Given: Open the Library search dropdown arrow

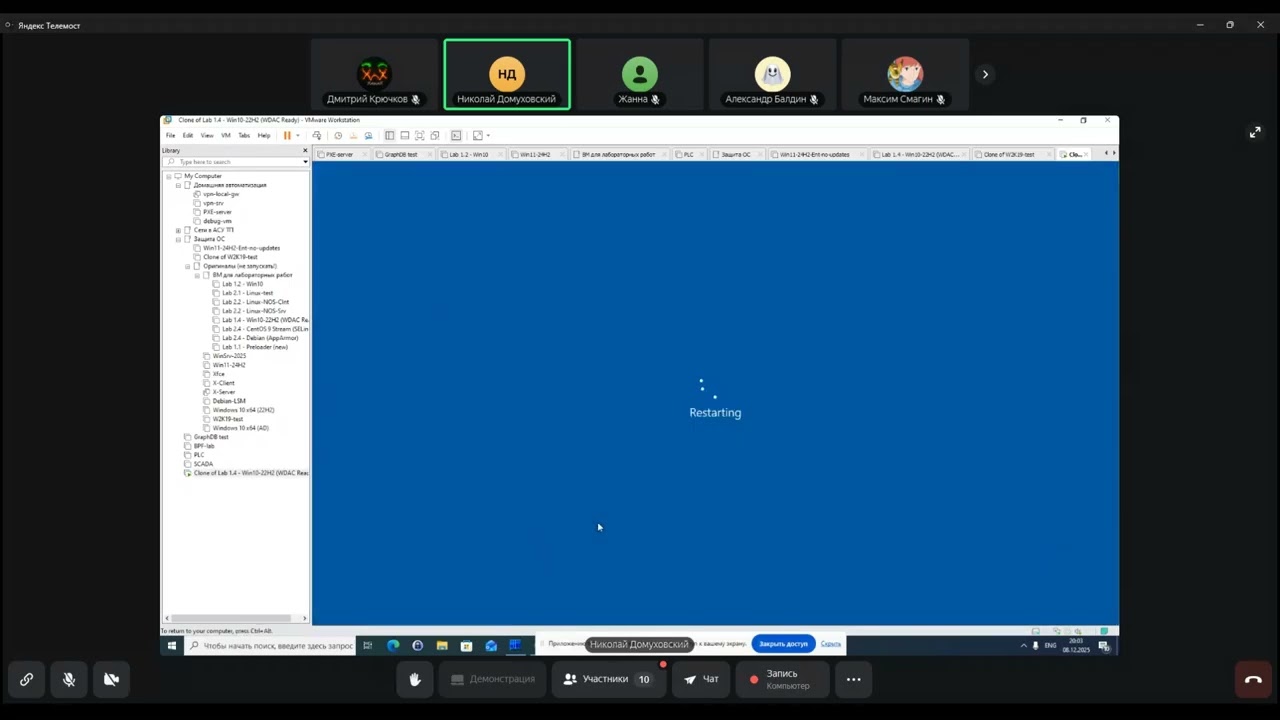Looking at the screenshot, I should point(305,161).
